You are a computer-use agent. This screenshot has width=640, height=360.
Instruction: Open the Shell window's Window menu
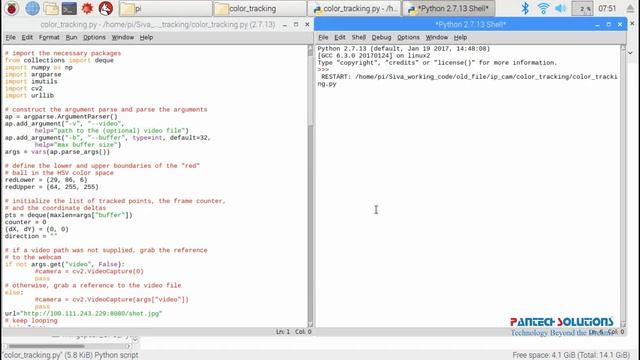tap(436, 37)
